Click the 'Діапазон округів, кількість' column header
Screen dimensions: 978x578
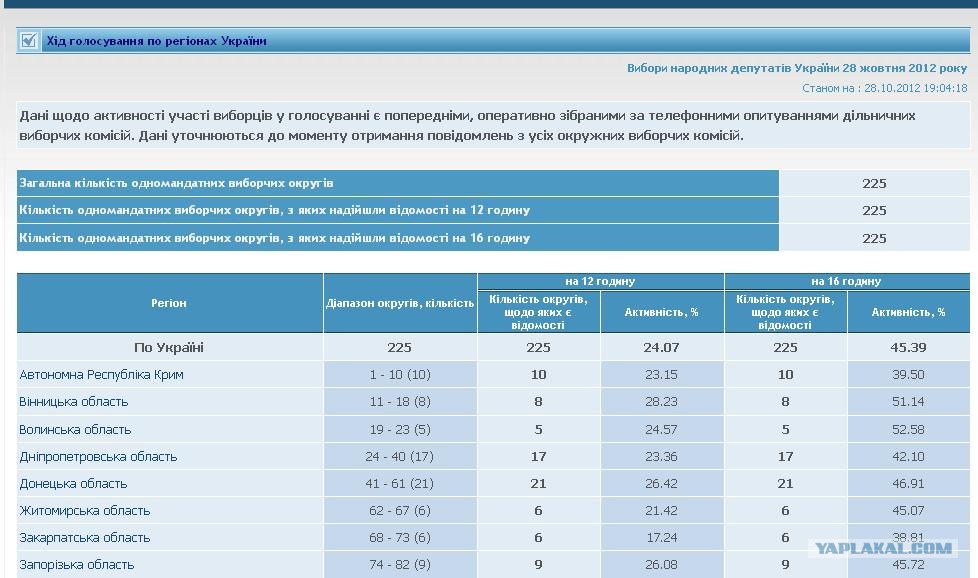tap(400, 303)
